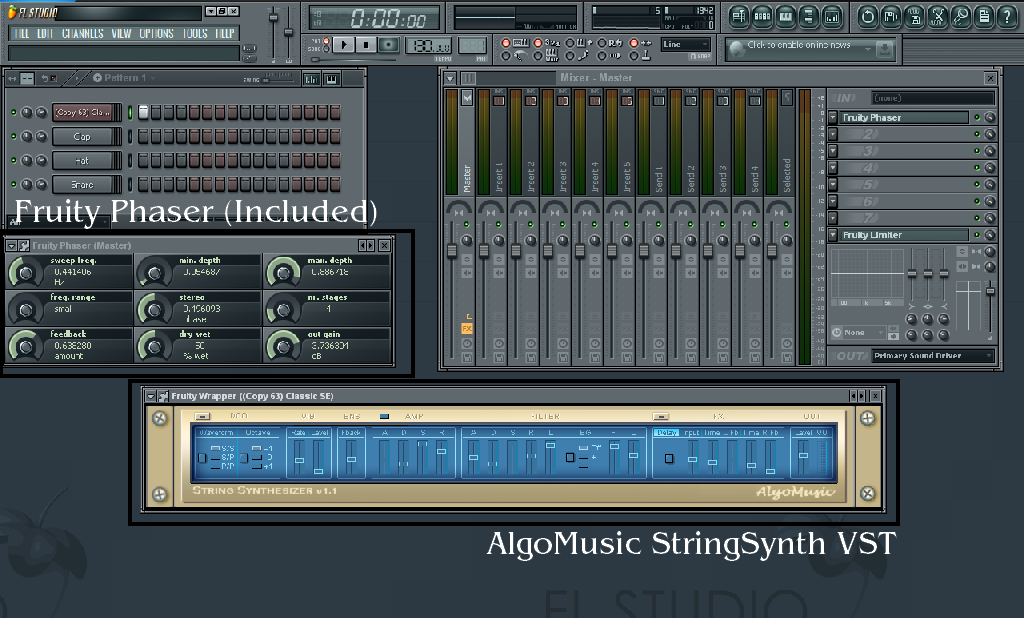Open the piano roll from top toolbar
The image size is (1024, 618).
tap(786, 16)
